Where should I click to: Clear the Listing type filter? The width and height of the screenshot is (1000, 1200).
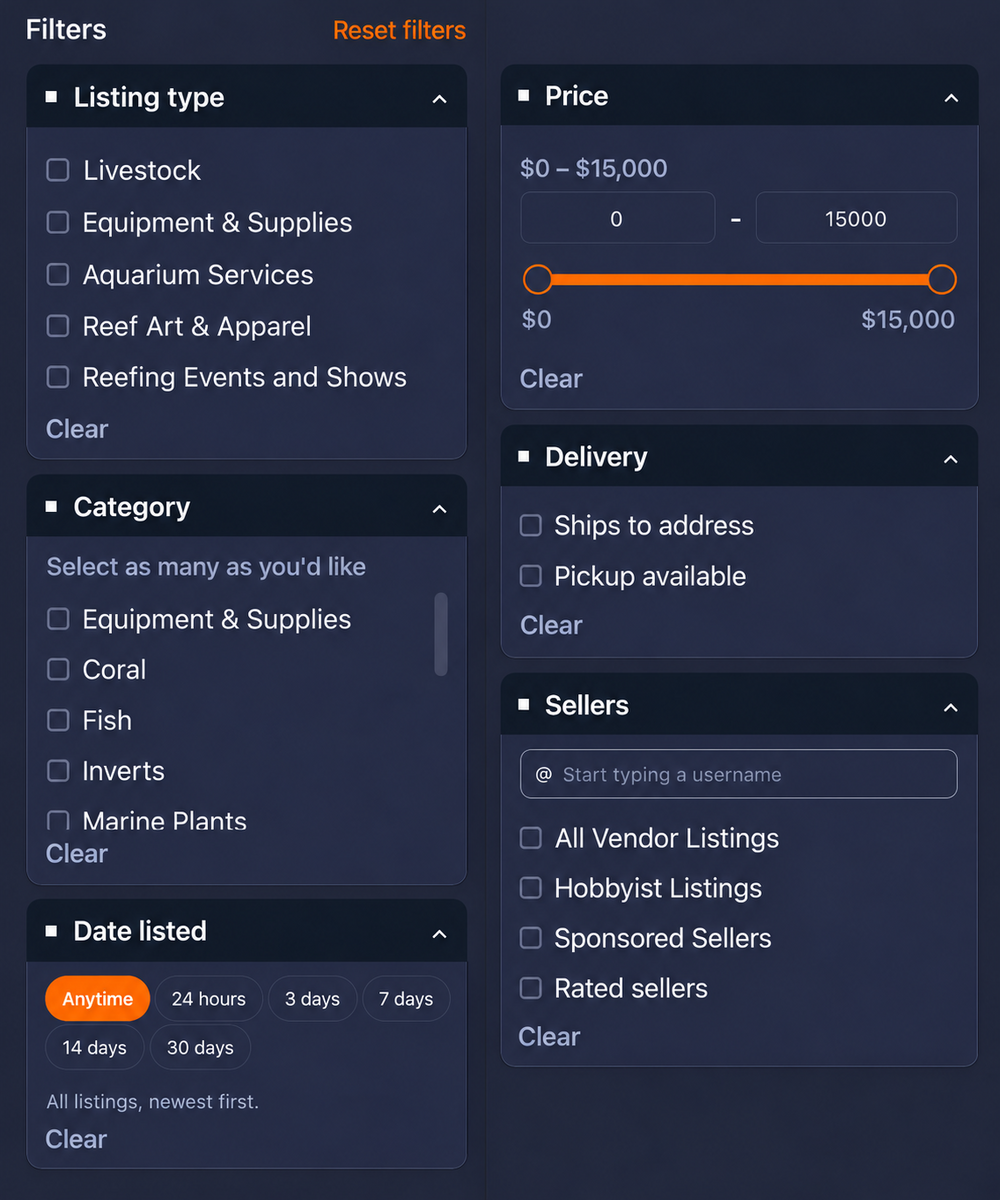tap(77, 429)
